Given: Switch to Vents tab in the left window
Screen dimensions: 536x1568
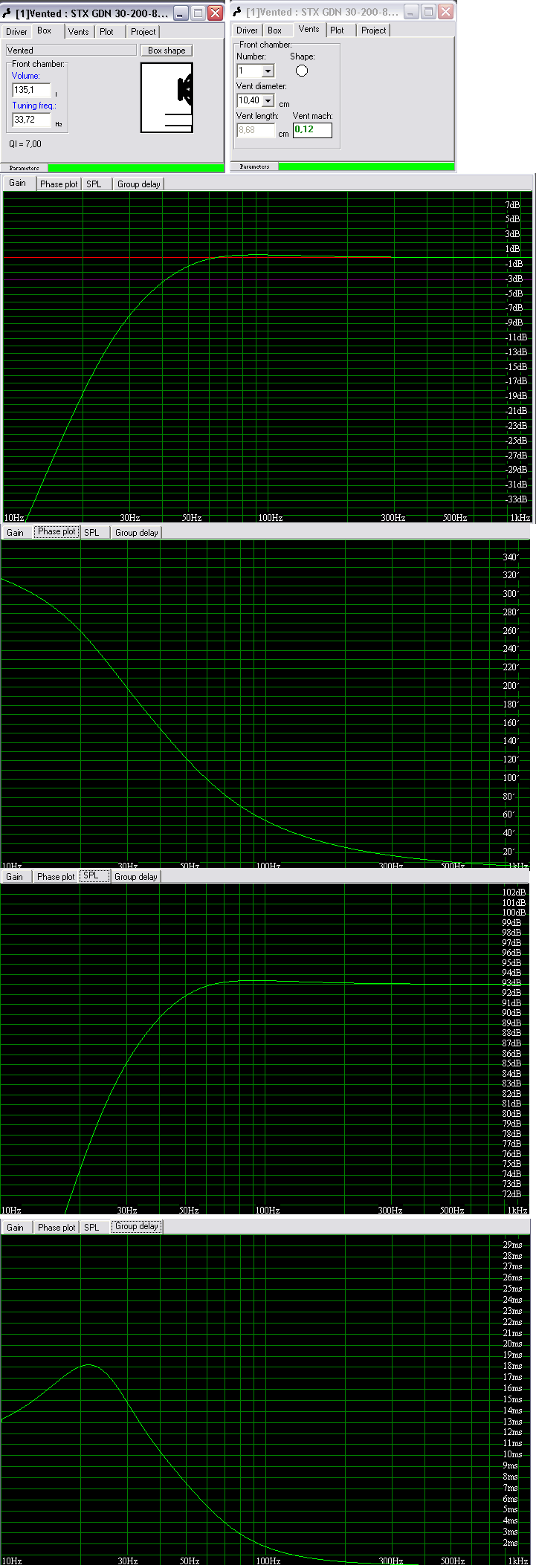Looking at the screenshot, I should tap(78, 32).
